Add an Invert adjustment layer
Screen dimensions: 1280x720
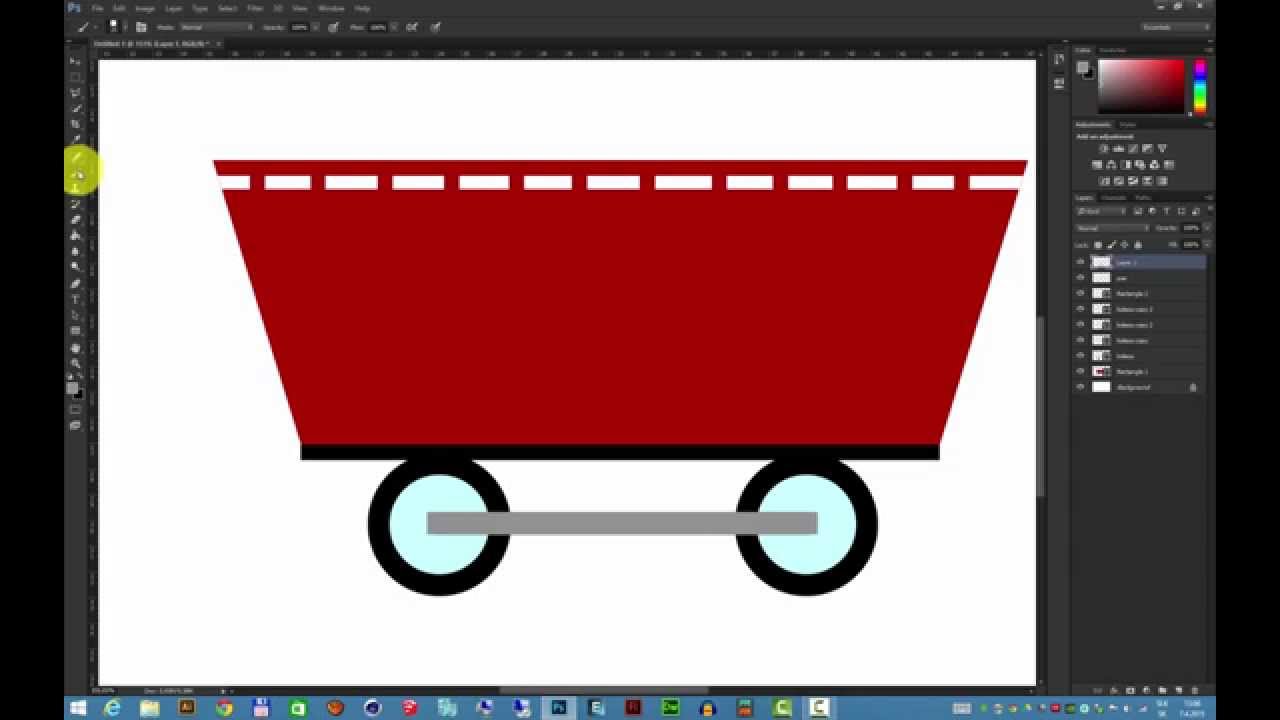click(1105, 181)
